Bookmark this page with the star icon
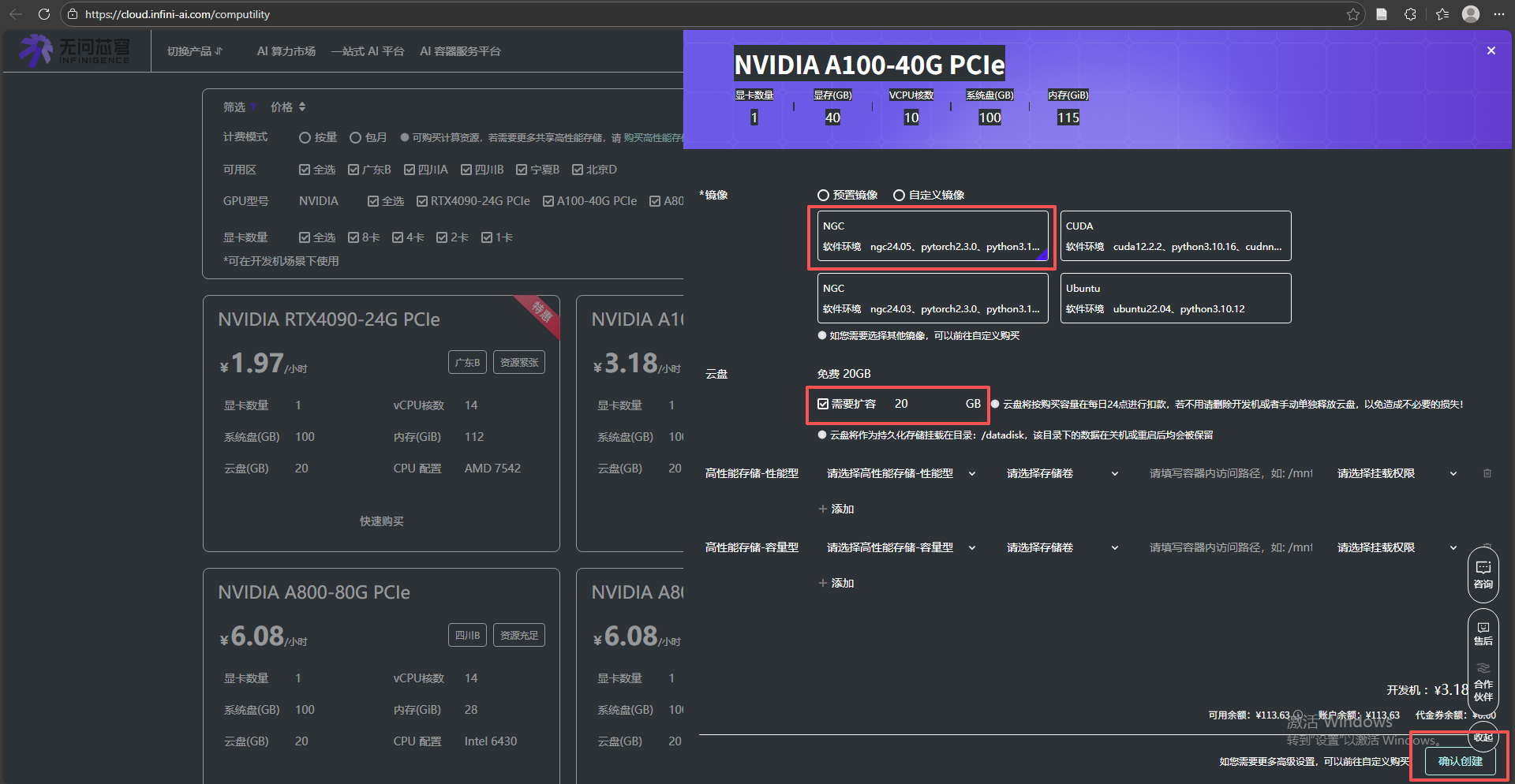This screenshot has height=784, width=1515. (x=1353, y=14)
